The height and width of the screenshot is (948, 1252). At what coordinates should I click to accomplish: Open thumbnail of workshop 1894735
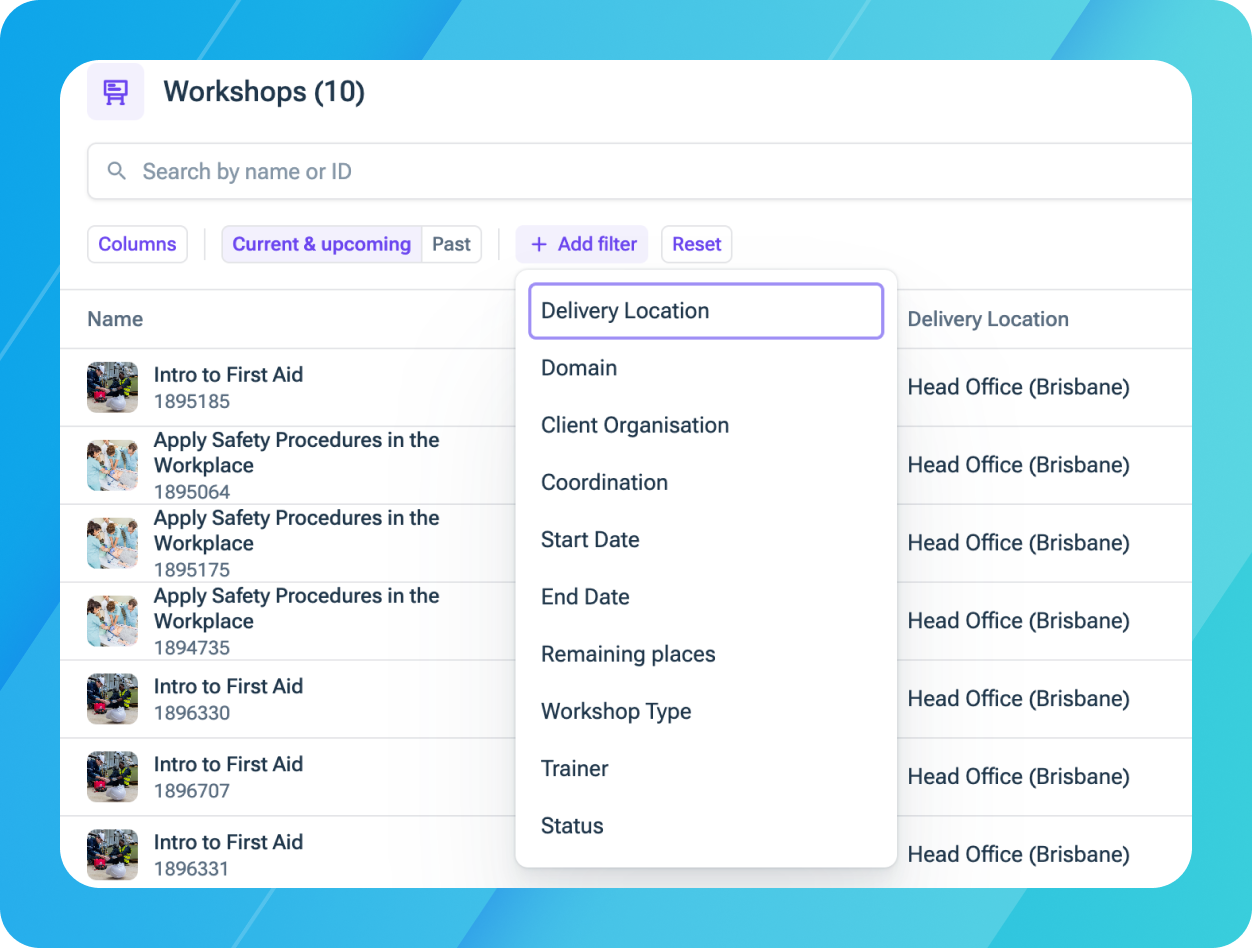point(112,622)
